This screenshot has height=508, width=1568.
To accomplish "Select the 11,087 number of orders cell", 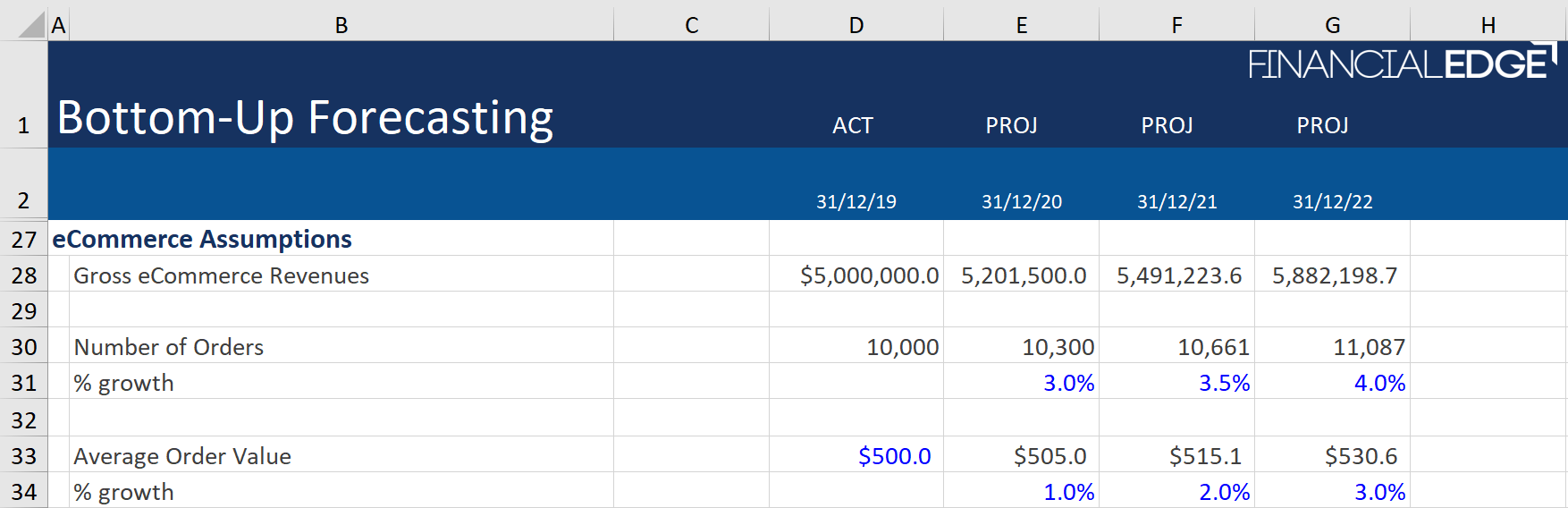I will point(1369,347).
